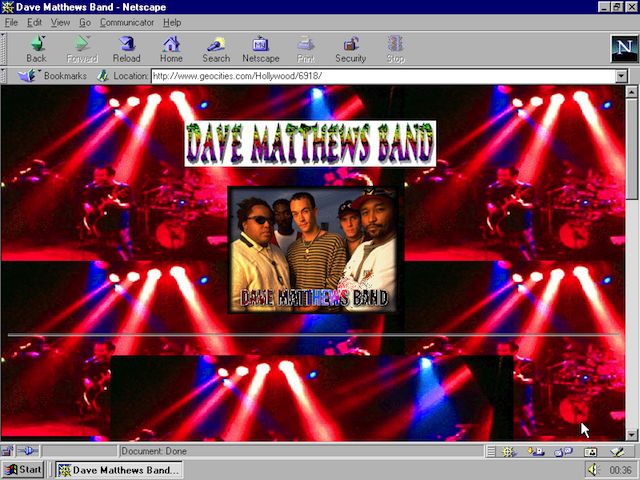The width and height of the screenshot is (640, 480).
Task: Open Composer from component bar
Action: coord(617,451)
